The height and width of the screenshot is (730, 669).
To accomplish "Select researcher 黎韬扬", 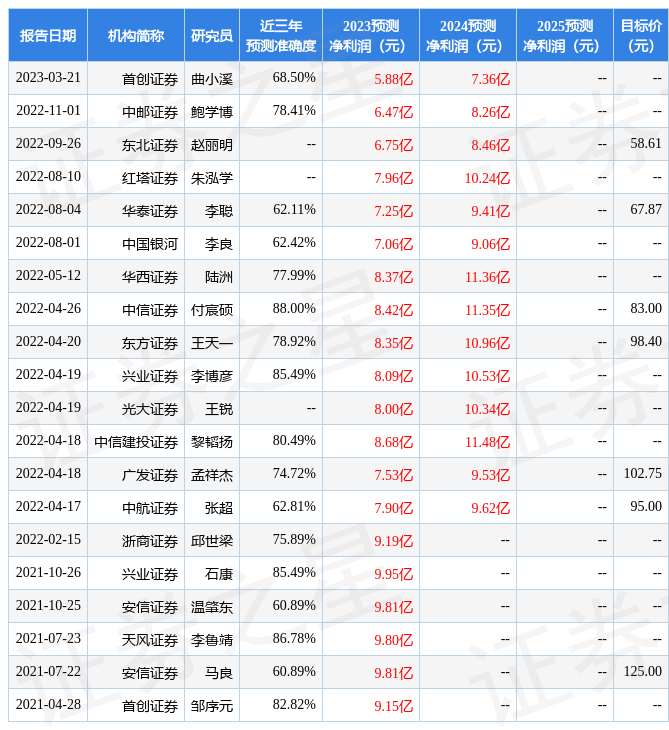I will pyautogui.click(x=212, y=442).
